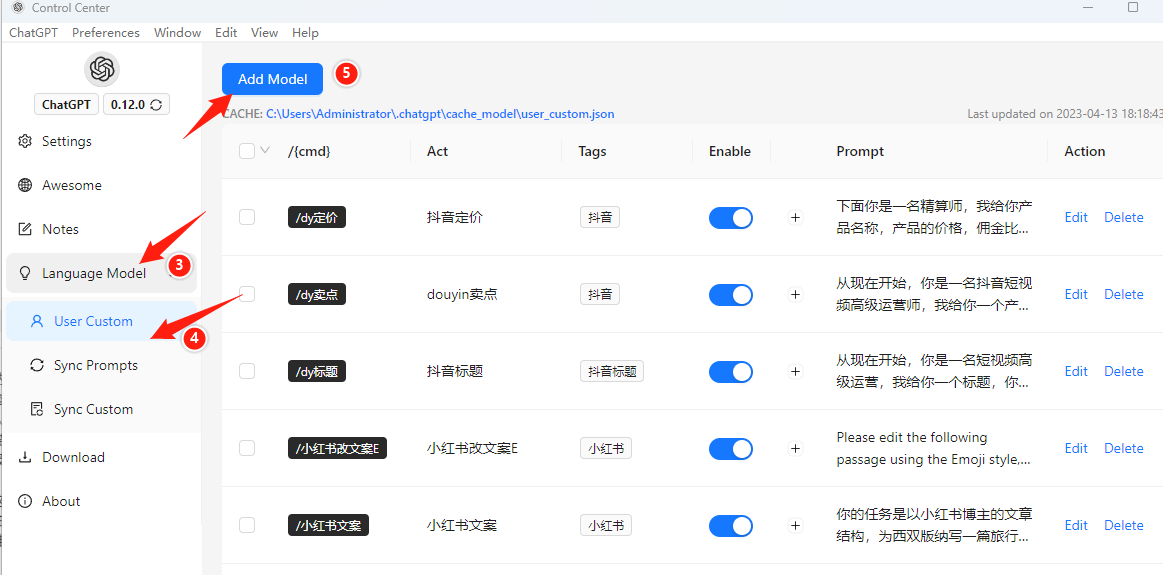Check the box for the /小红书文案 row

point(247,525)
